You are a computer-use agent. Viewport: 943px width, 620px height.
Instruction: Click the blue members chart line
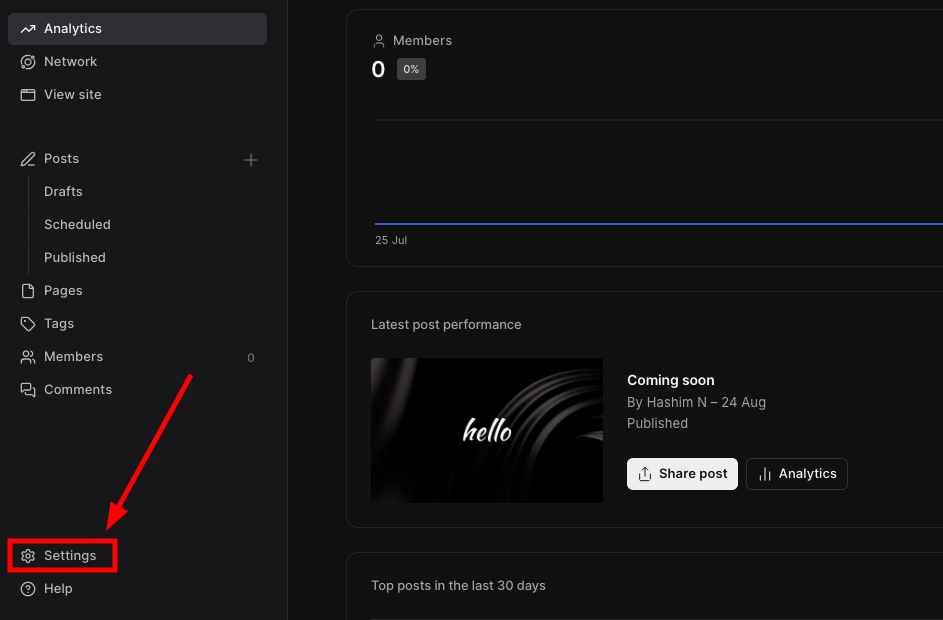659,224
